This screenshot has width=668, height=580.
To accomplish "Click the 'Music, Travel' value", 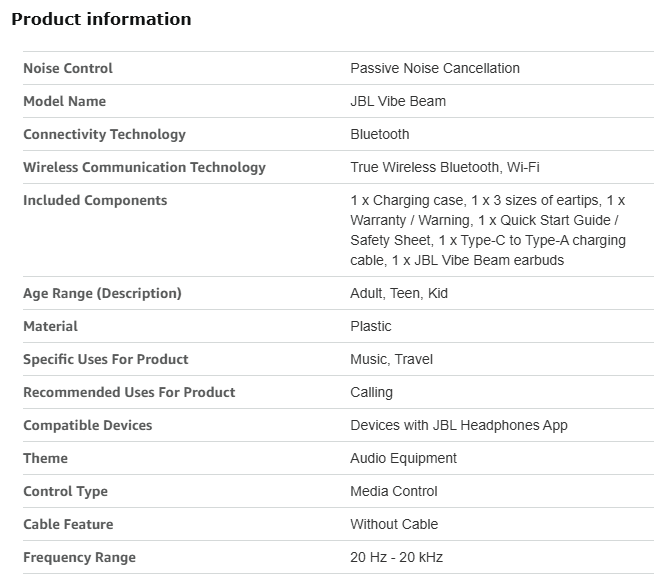I will 392,359.
